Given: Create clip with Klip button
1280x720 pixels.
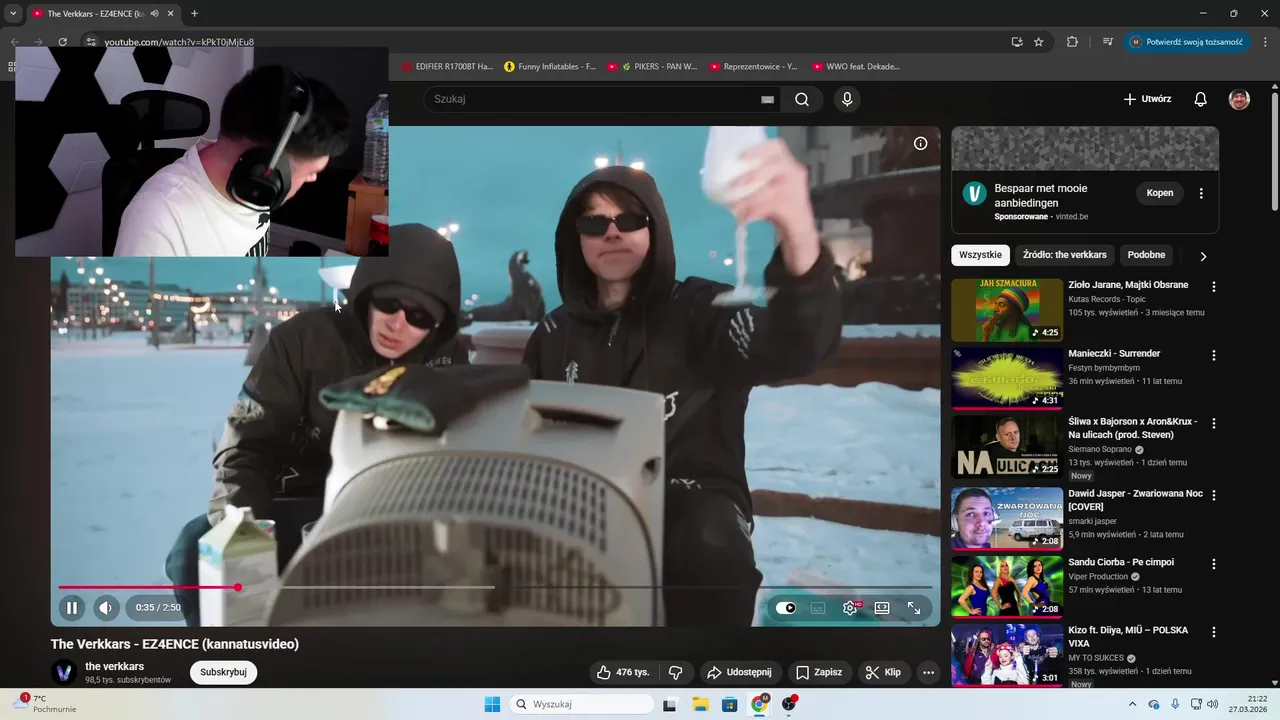Looking at the screenshot, I should [883, 672].
